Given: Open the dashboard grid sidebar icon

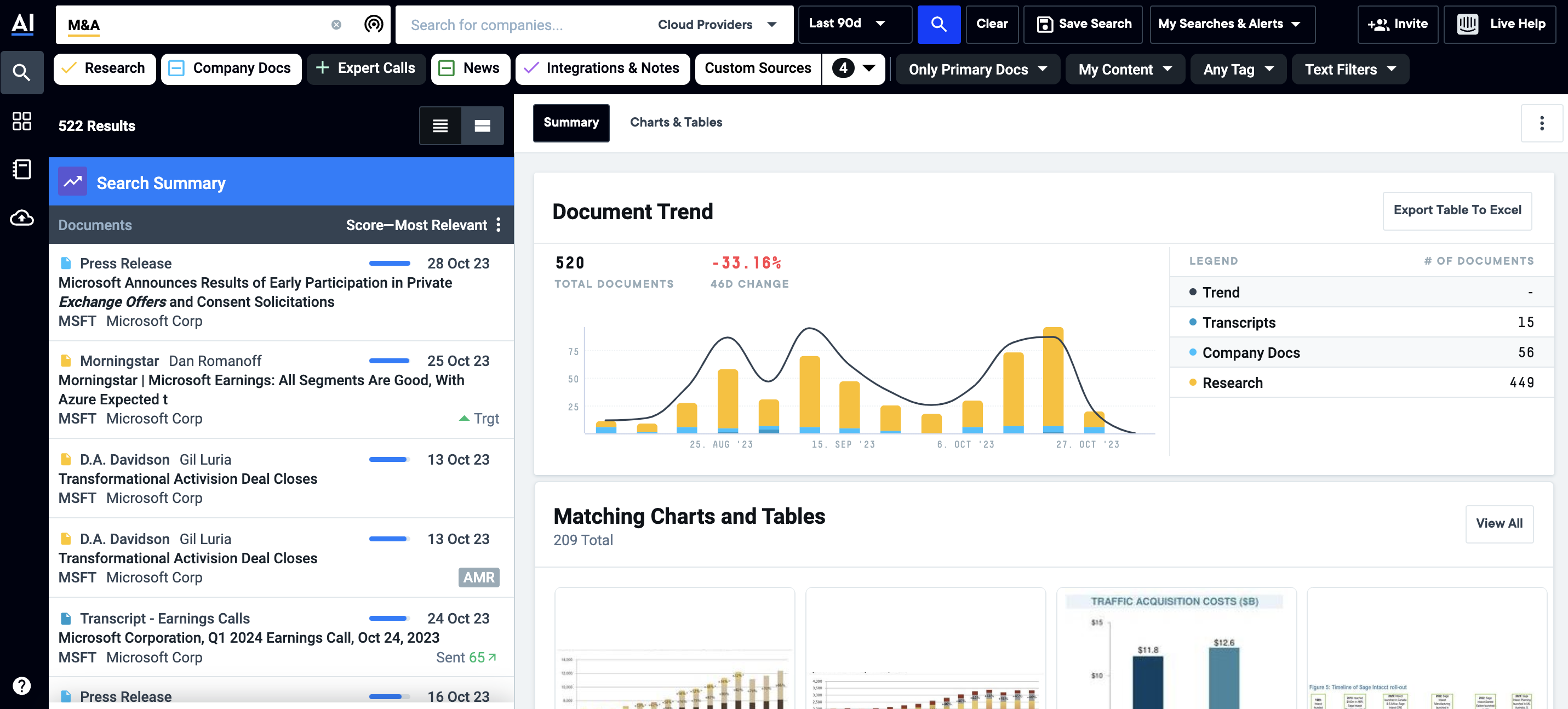Looking at the screenshot, I should coord(22,121).
